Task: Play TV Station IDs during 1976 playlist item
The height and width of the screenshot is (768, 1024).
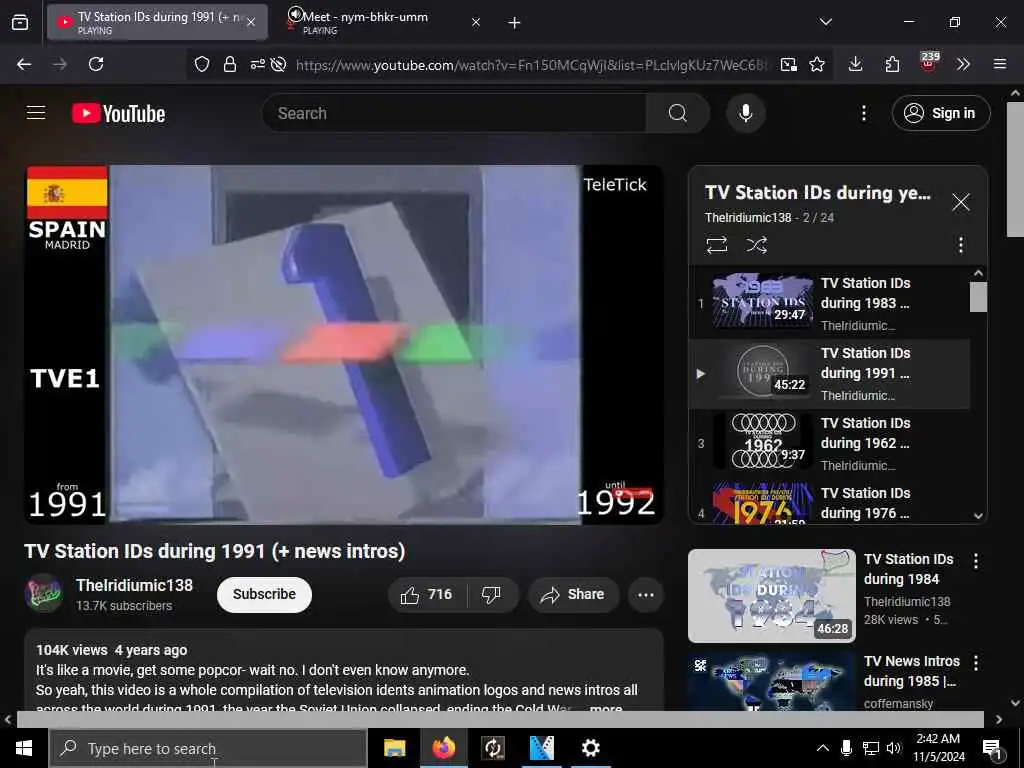Action: [829, 503]
